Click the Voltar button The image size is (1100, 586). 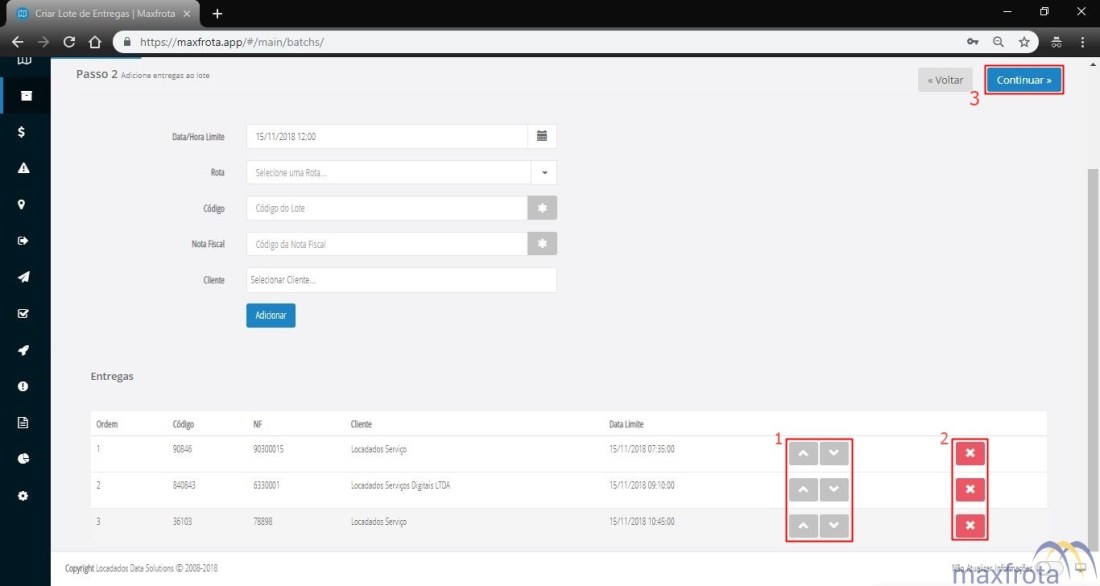click(x=944, y=80)
